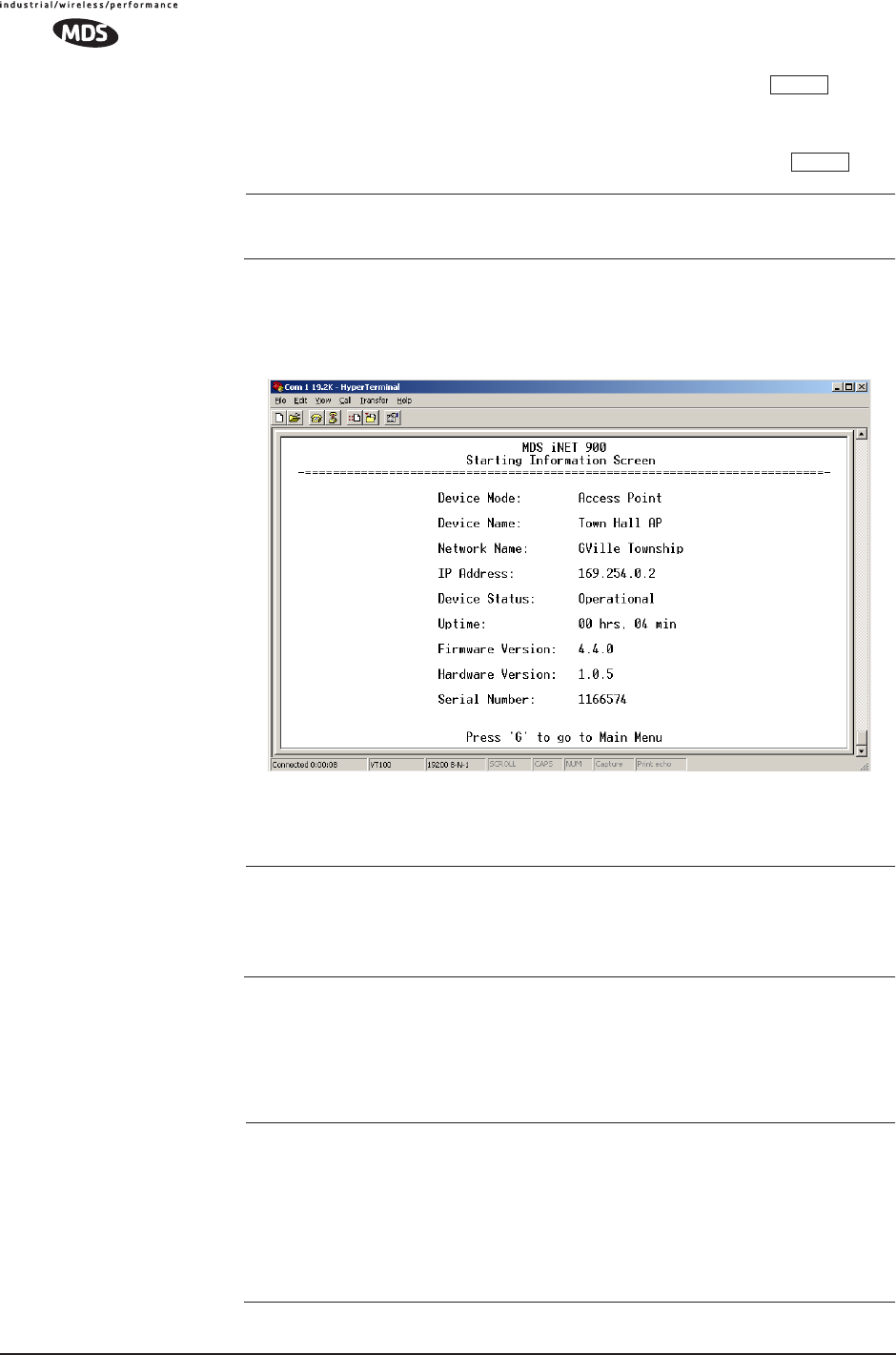Click the Properties toolbar icon

(393, 418)
